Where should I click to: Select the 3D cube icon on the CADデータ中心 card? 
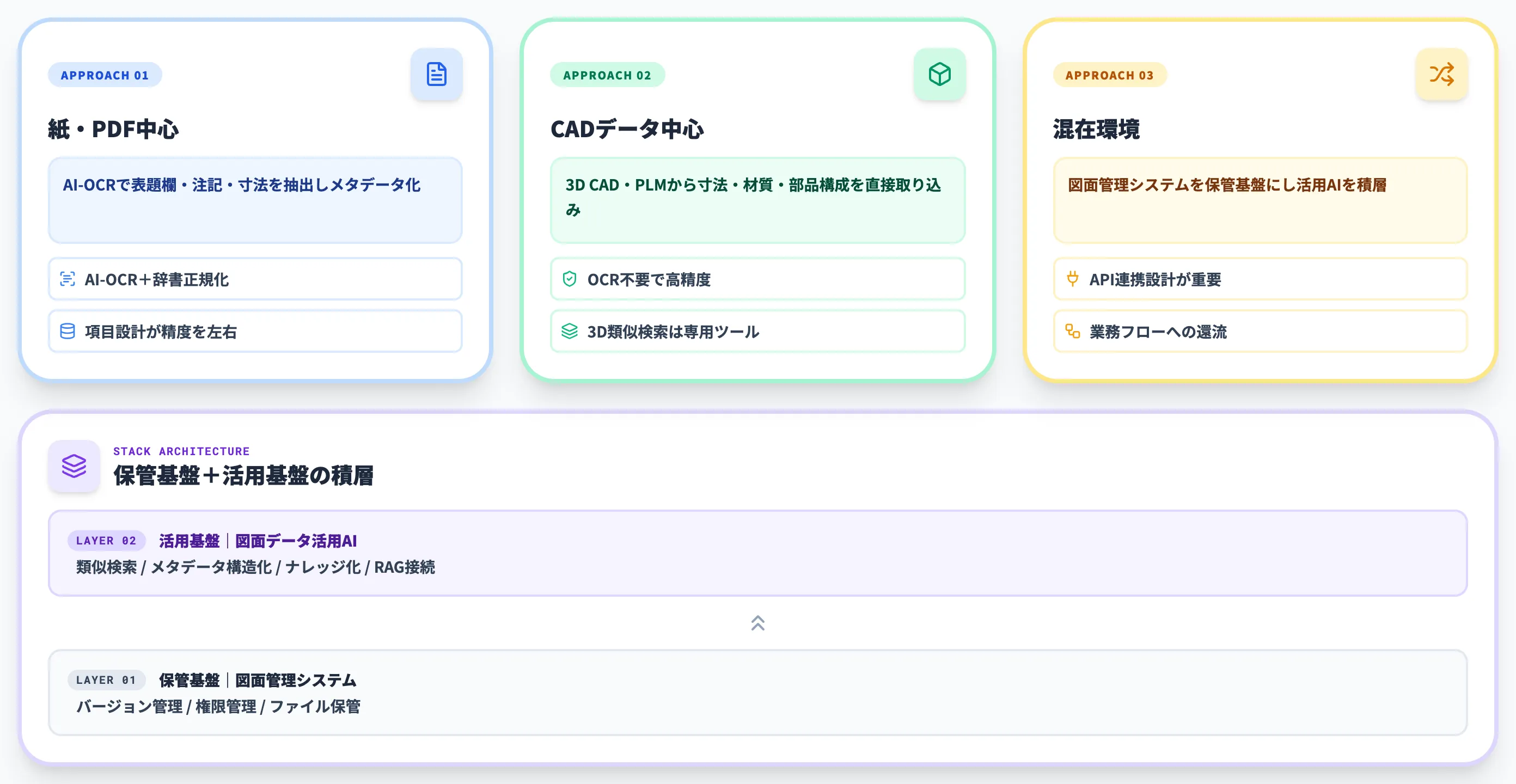940,74
